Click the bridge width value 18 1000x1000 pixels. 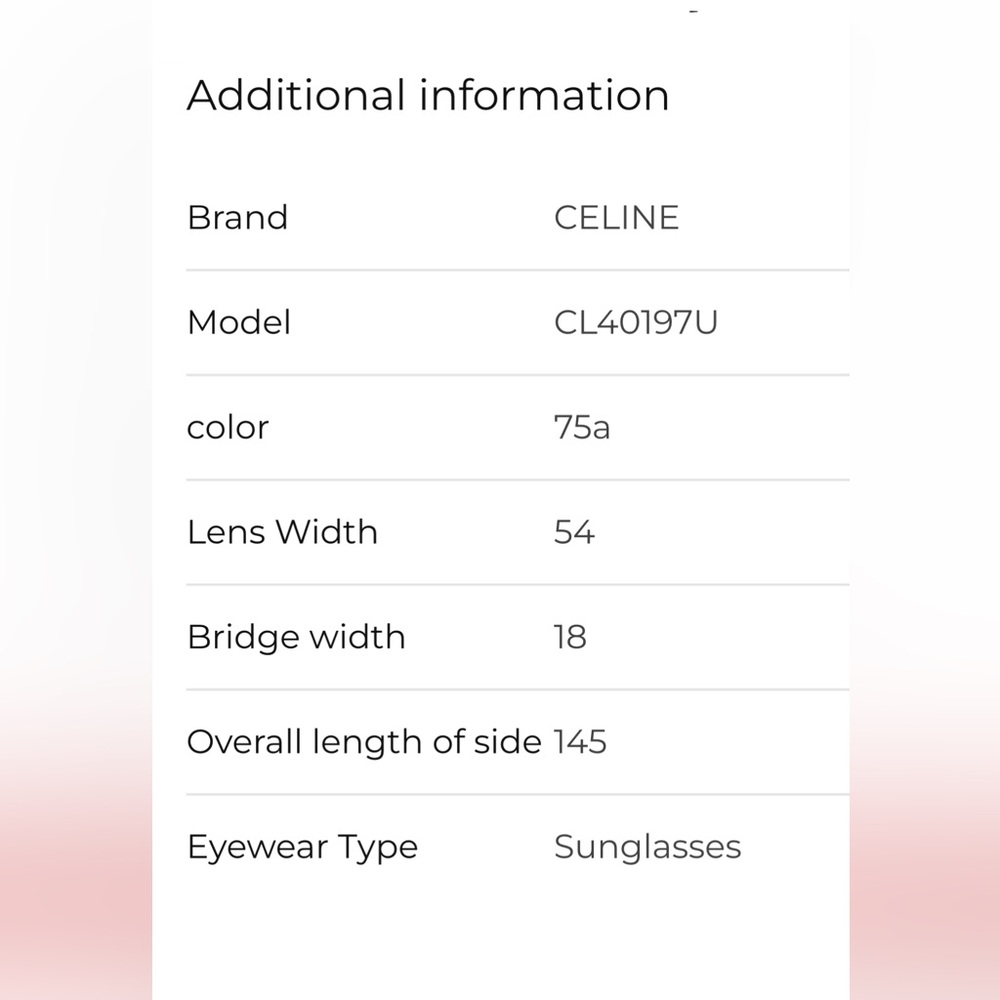pos(570,637)
